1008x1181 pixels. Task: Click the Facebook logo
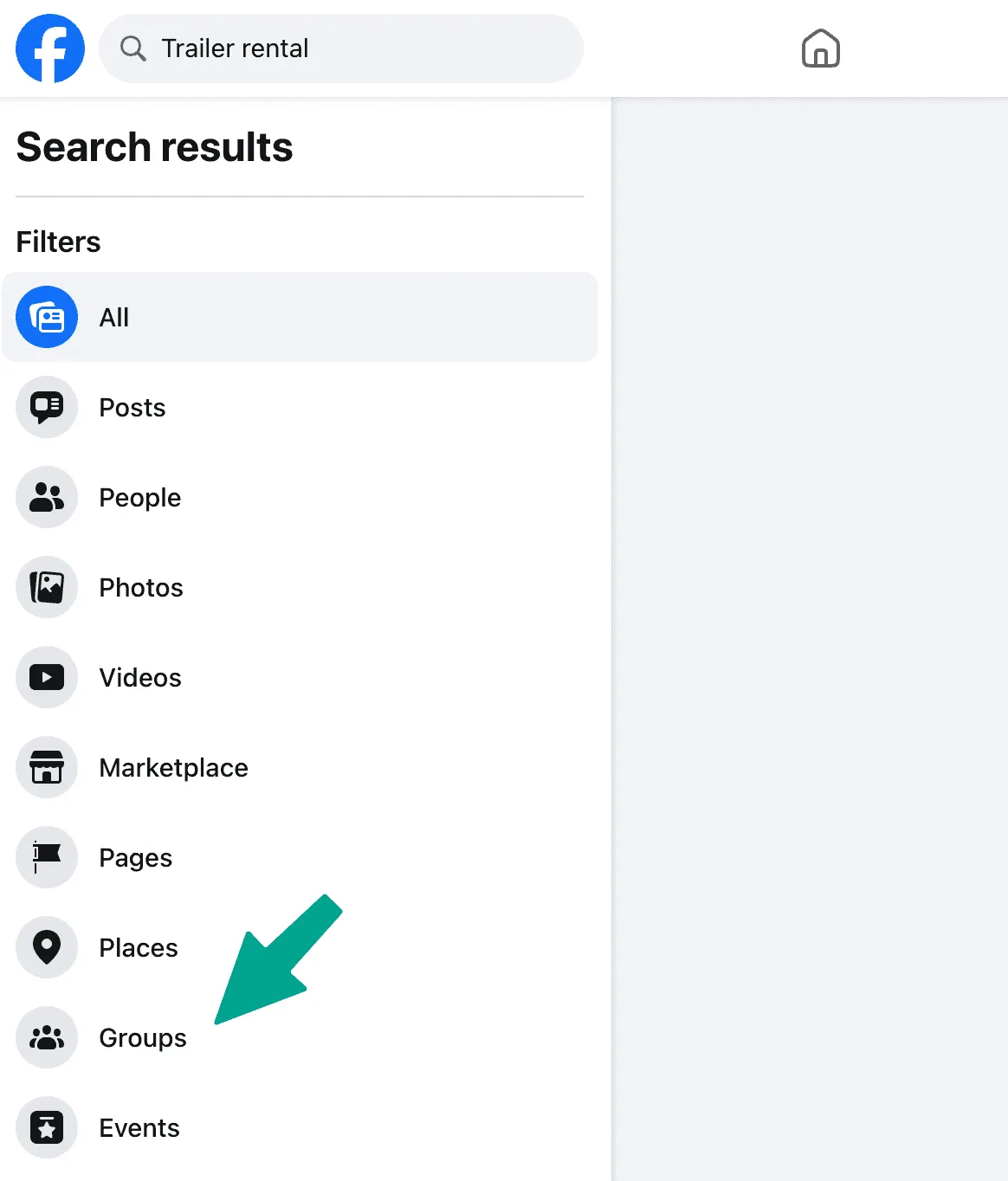(x=50, y=48)
